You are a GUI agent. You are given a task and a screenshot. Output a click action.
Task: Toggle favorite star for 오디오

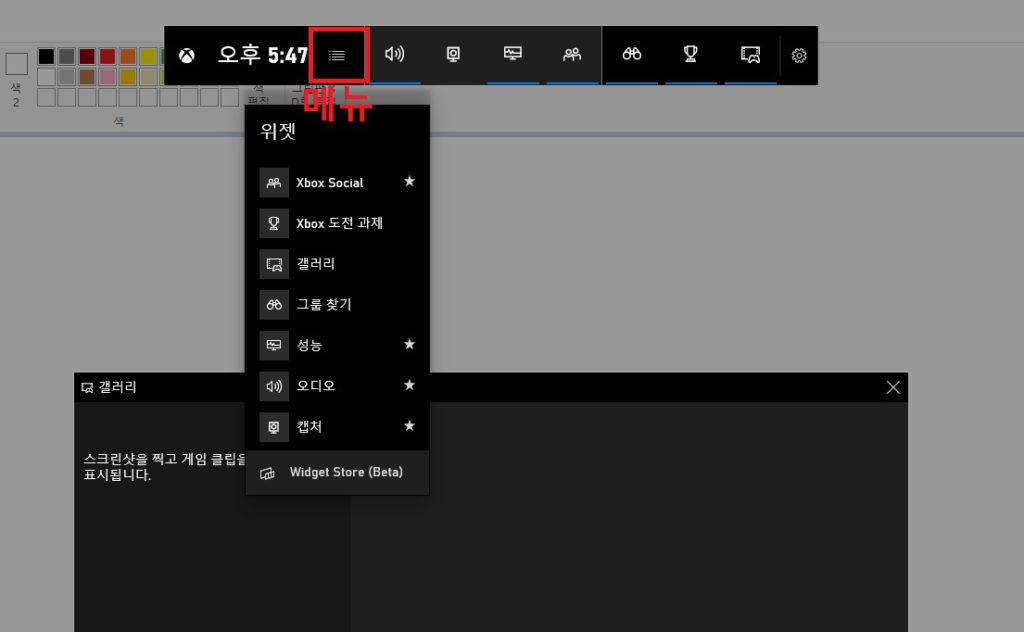(409, 385)
